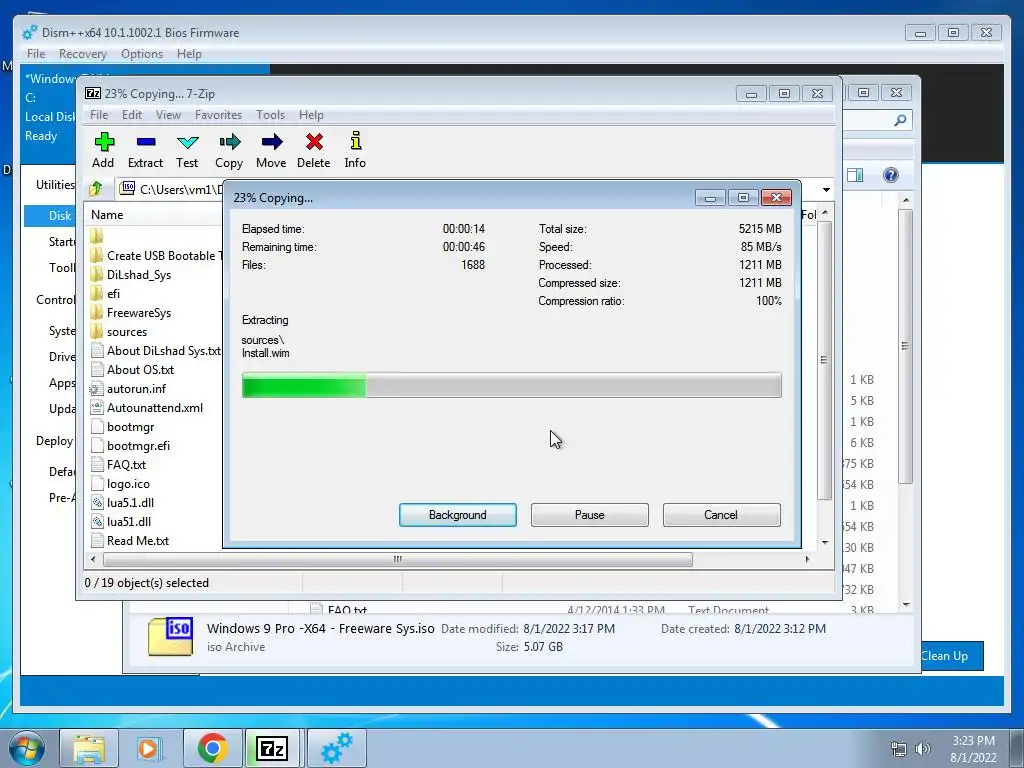Select the lua51.dll file icon

click(97, 522)
